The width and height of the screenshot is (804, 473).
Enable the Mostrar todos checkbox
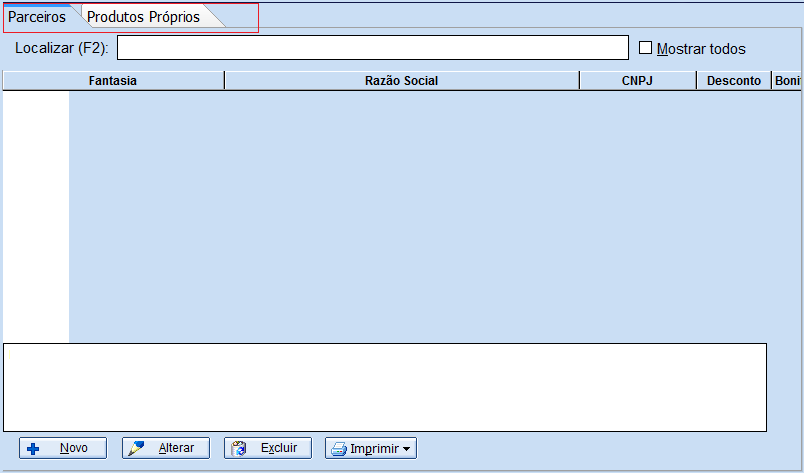[x=645, y=48]
